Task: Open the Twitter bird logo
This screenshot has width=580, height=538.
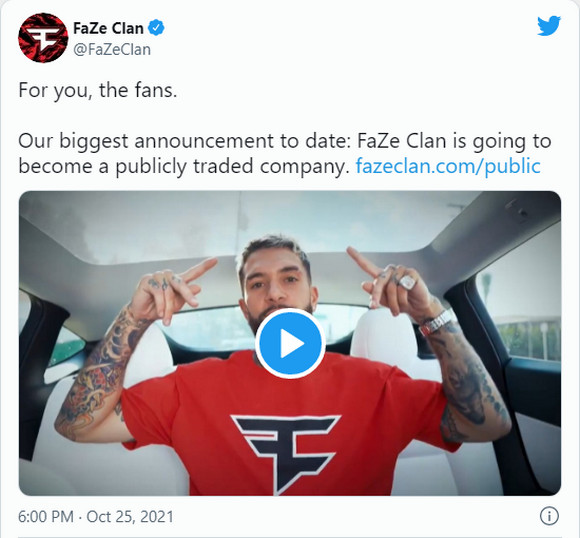Action: [549, 26]
